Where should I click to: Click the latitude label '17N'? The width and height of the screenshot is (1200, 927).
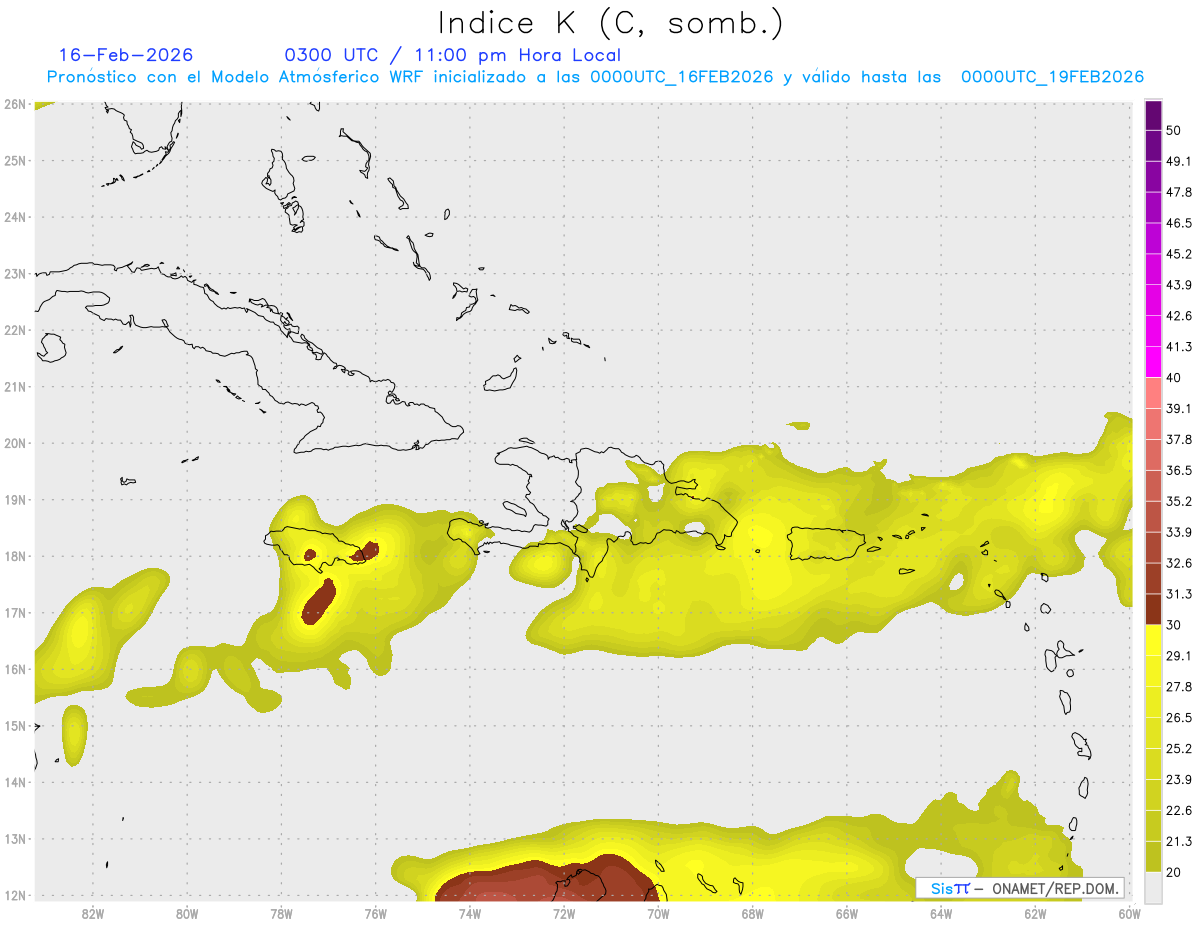[14, 612]
